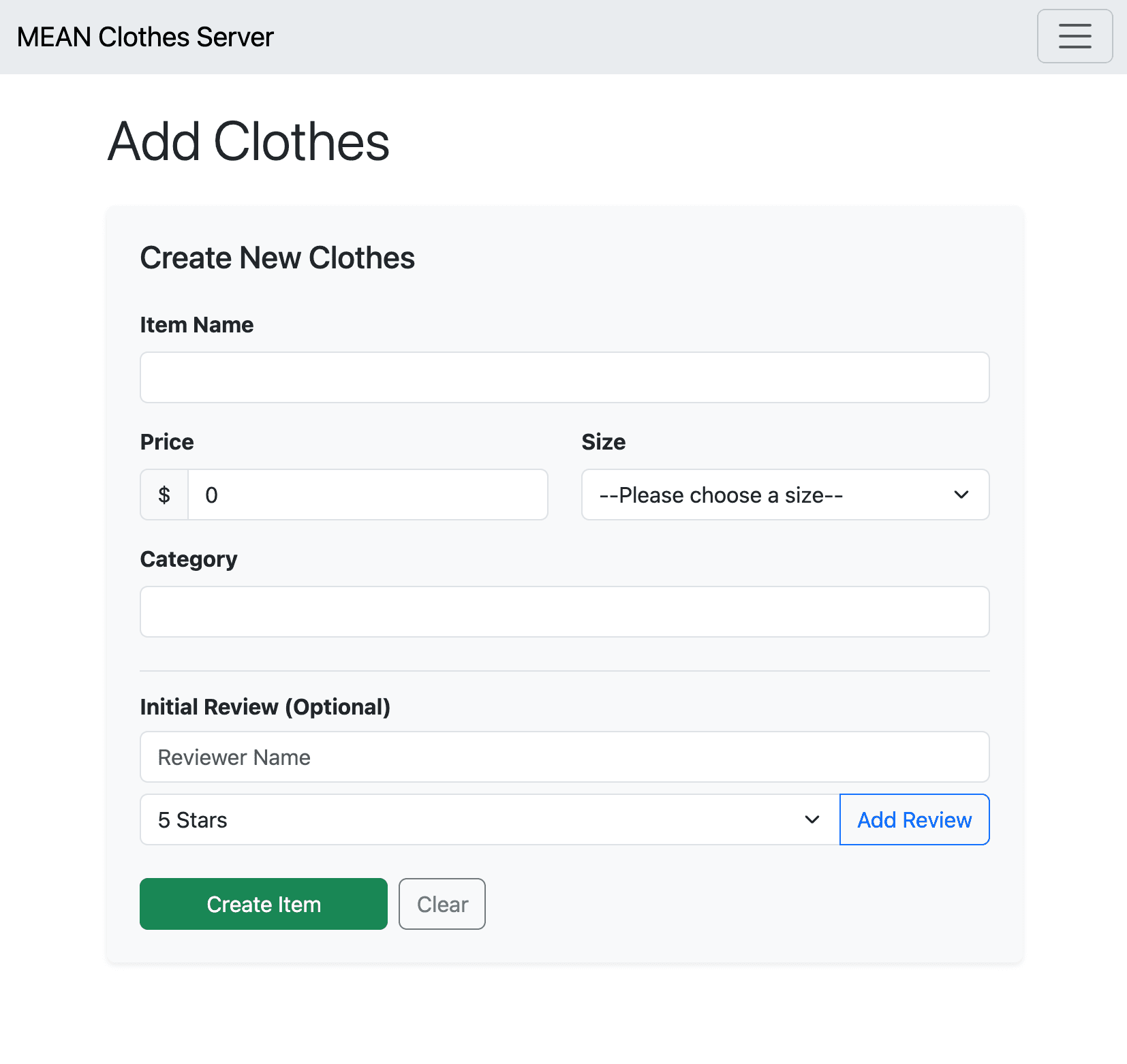Click the Add Review button
Image resolution: width=1127 pixels, height=1064 pixels.
pos(914,819)
